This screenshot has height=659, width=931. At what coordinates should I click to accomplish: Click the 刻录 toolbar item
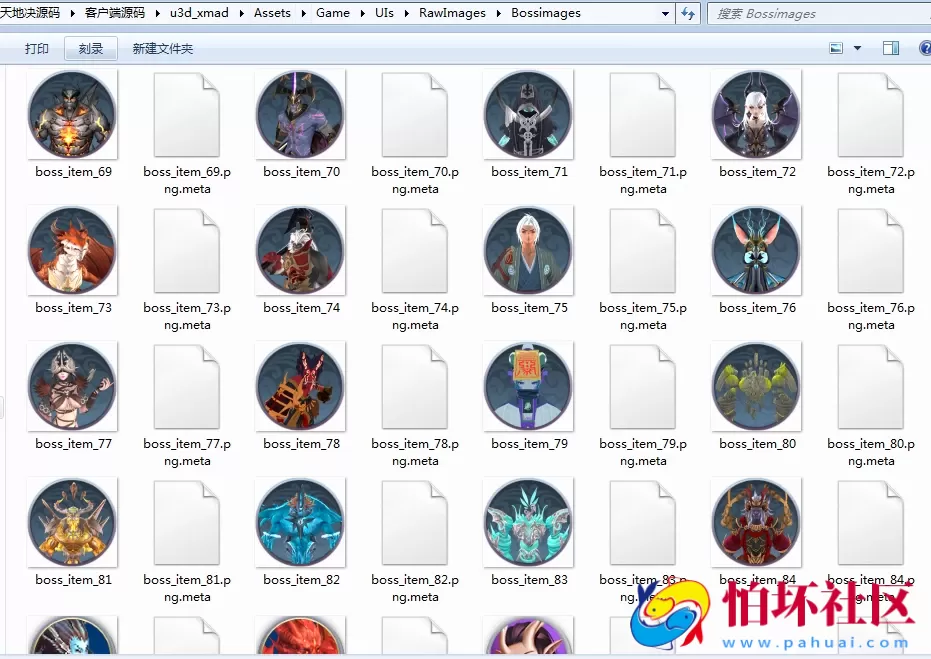(x=90, y=47)
